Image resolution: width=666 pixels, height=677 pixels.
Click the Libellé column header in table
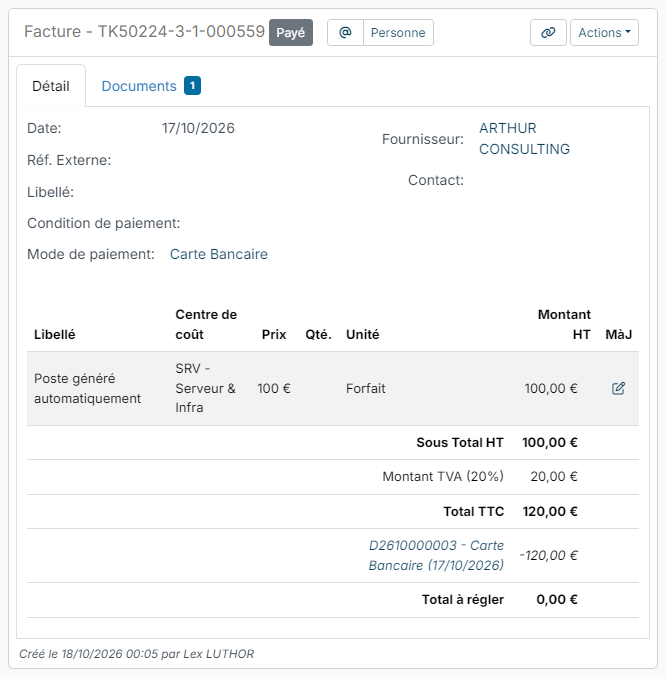pos(54,334)
